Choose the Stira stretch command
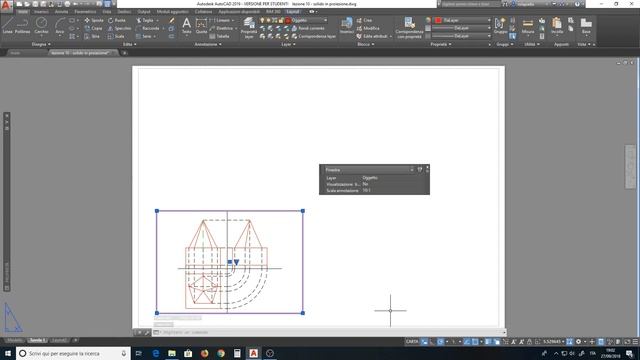The image size is (640, 360). coord(92,36)
